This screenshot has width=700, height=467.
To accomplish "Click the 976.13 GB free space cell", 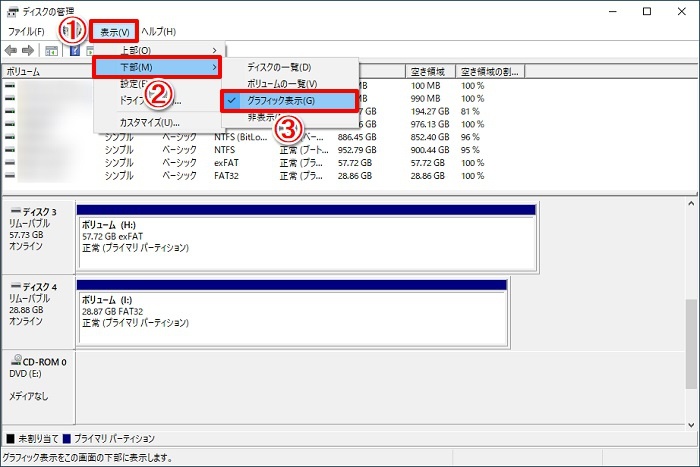I will click(x=430, y=124).
